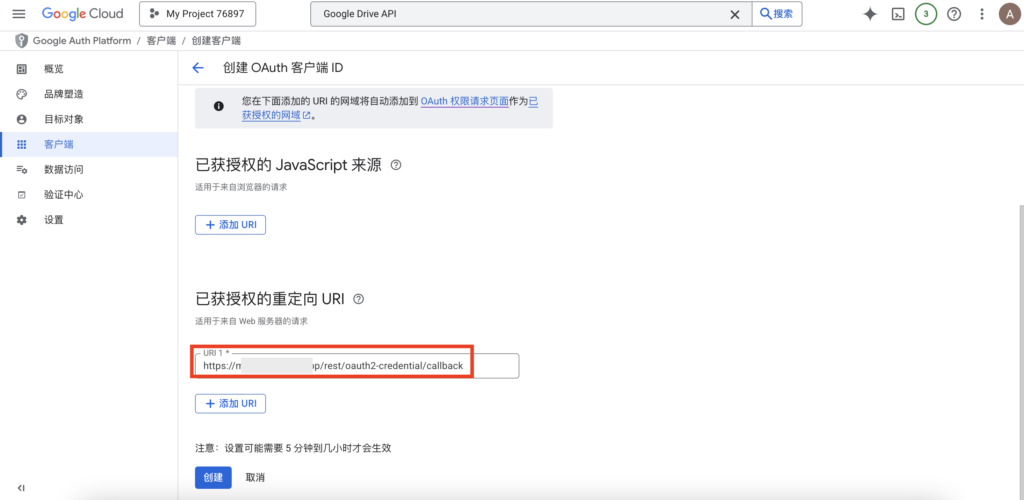Image resolution: width=1024 pixels, height=500 pixels.
Task: Select the 概览 sidebar item
Action: click(53, 69)
